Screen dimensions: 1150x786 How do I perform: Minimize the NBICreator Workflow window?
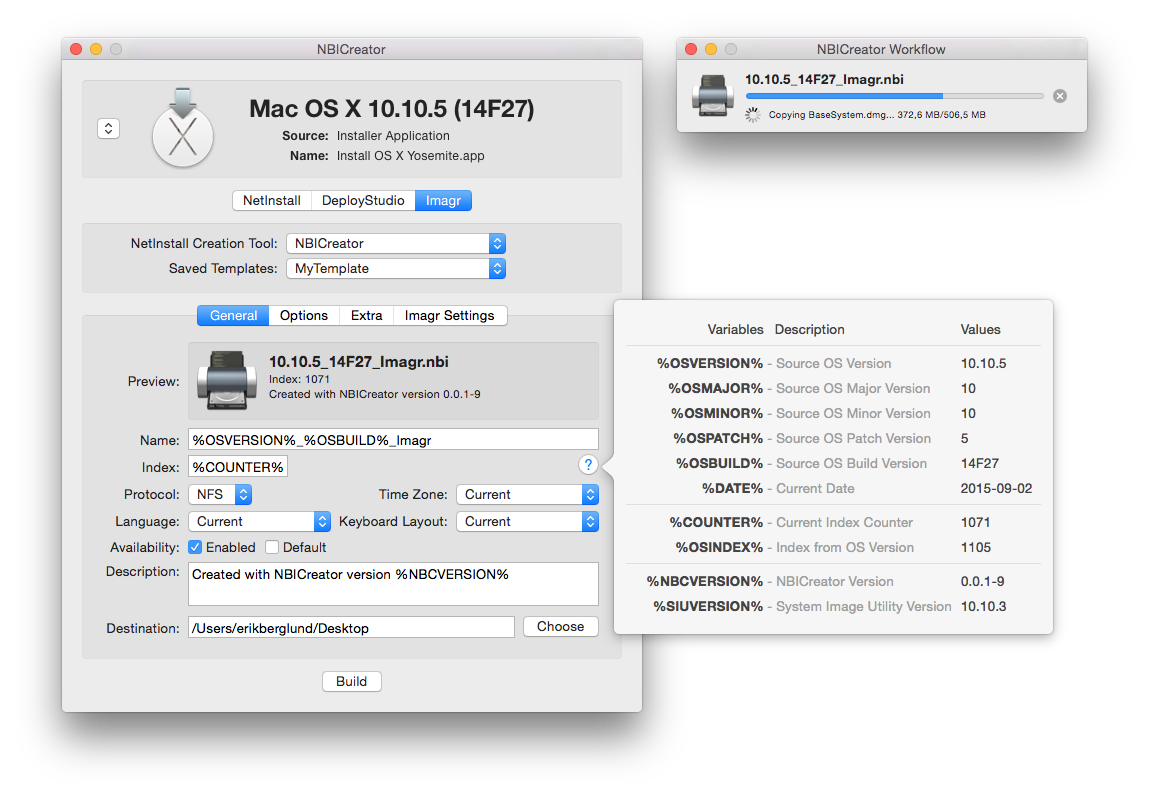711,49
